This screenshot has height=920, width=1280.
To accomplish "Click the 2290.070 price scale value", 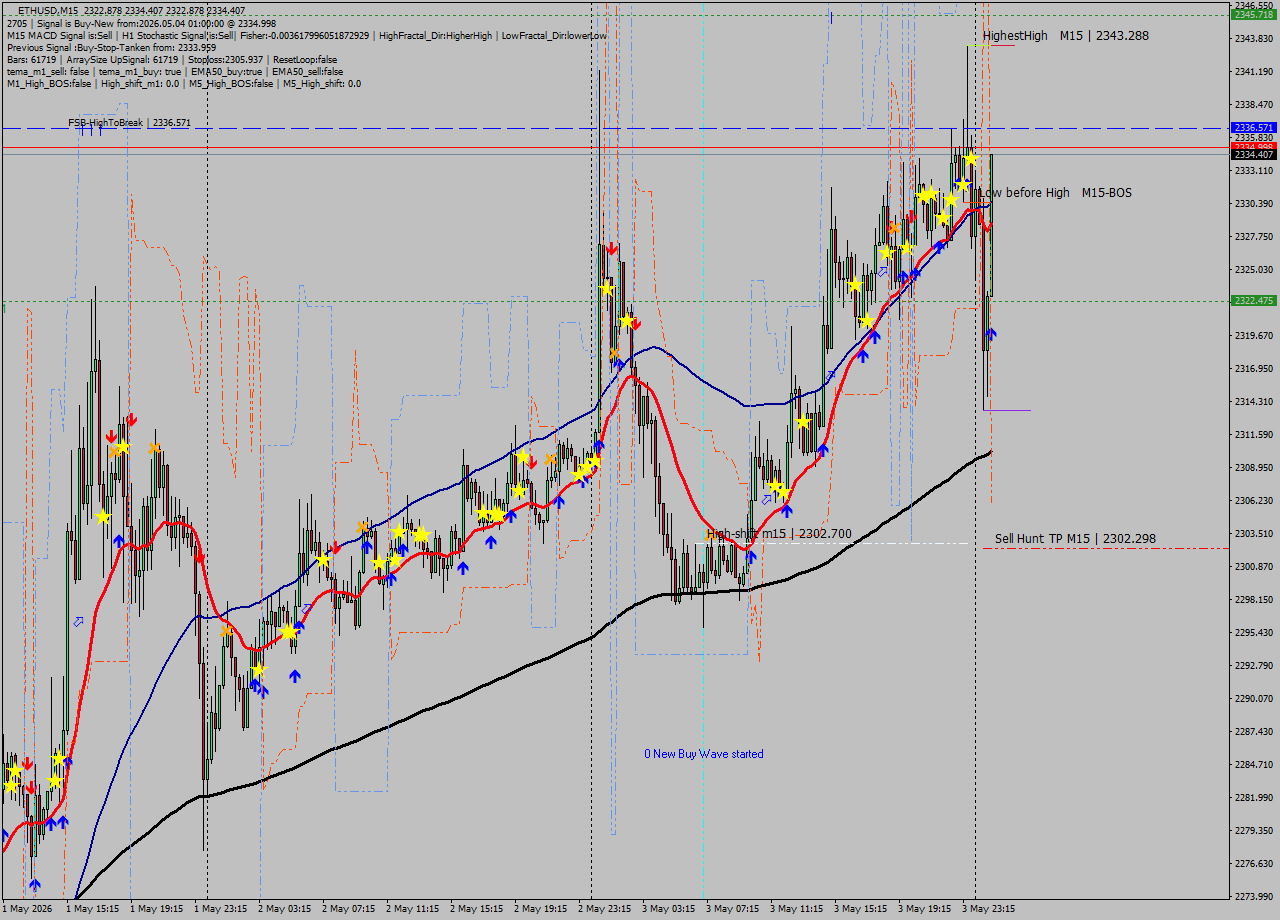I will click(x=1254, y=699).
